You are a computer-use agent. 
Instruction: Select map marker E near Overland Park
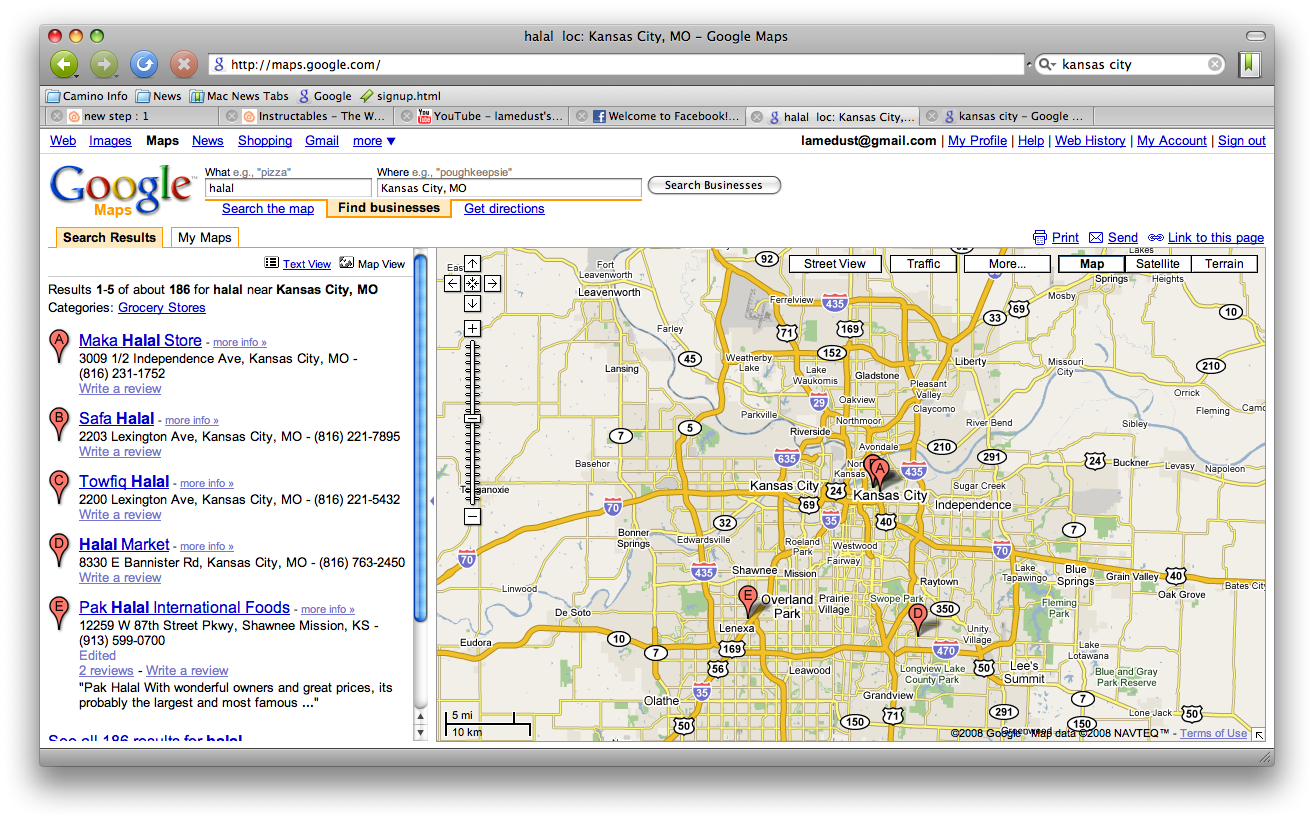point(747,601)
